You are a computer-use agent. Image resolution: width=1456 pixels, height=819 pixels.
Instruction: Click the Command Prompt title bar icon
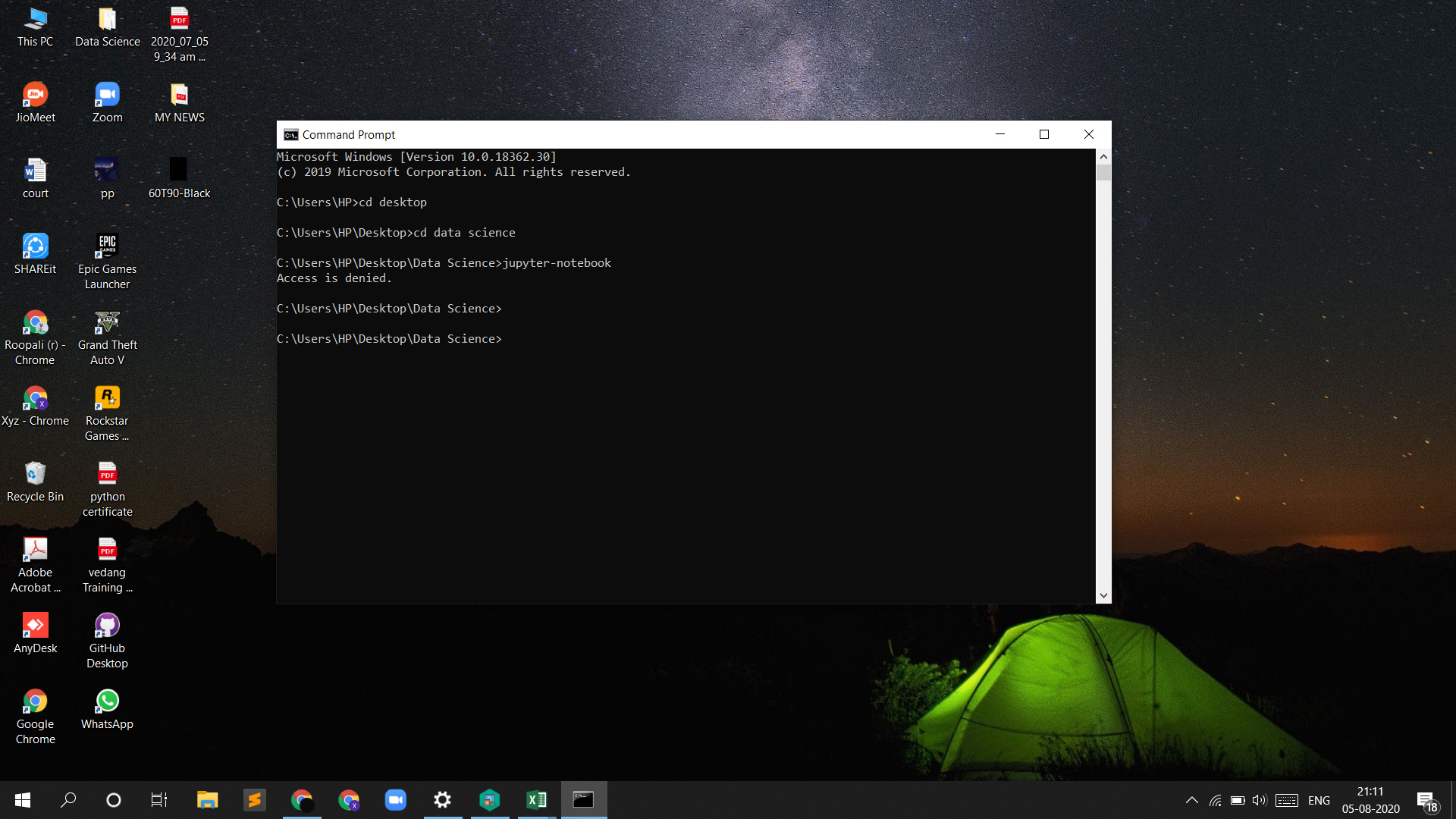(290, 135)
